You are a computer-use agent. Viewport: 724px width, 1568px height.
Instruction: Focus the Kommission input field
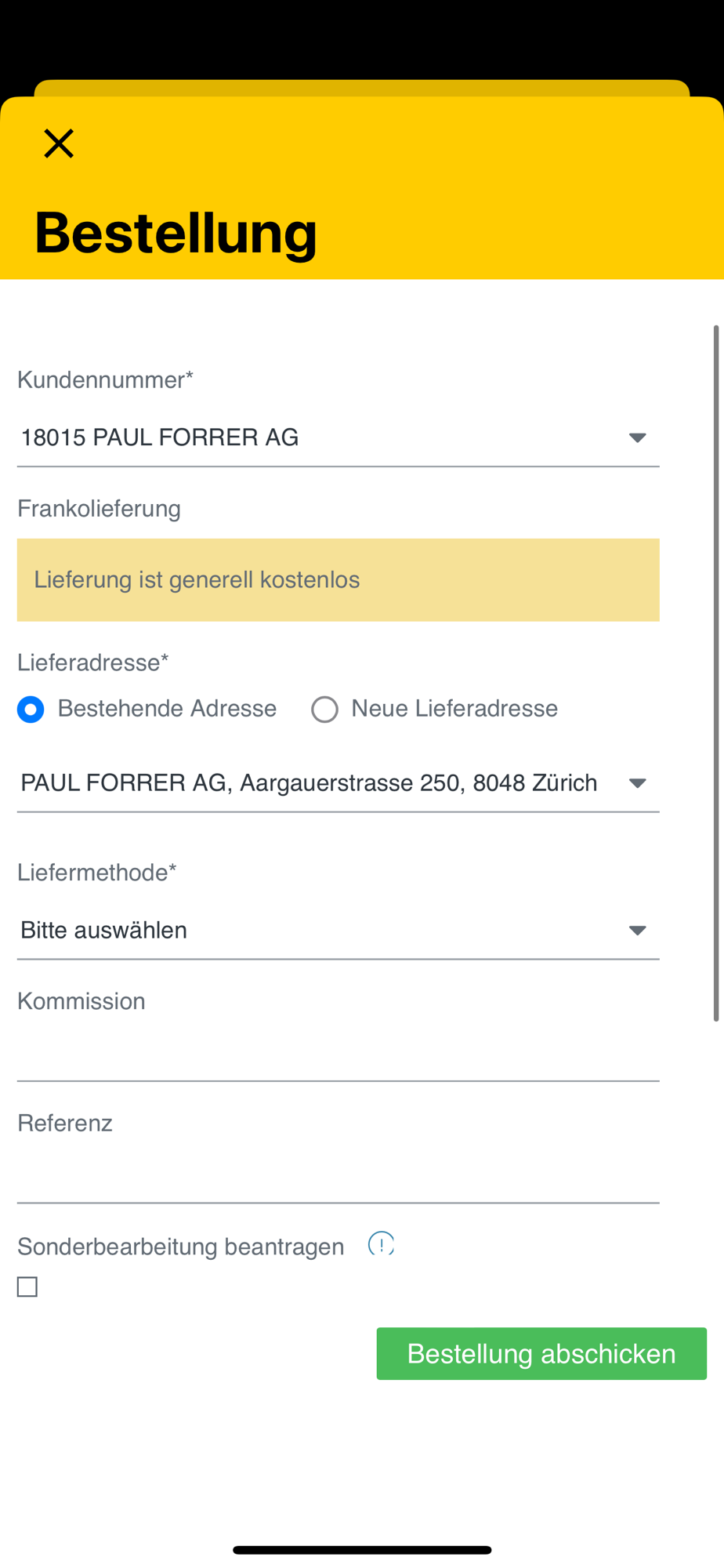pos(338,1054)
